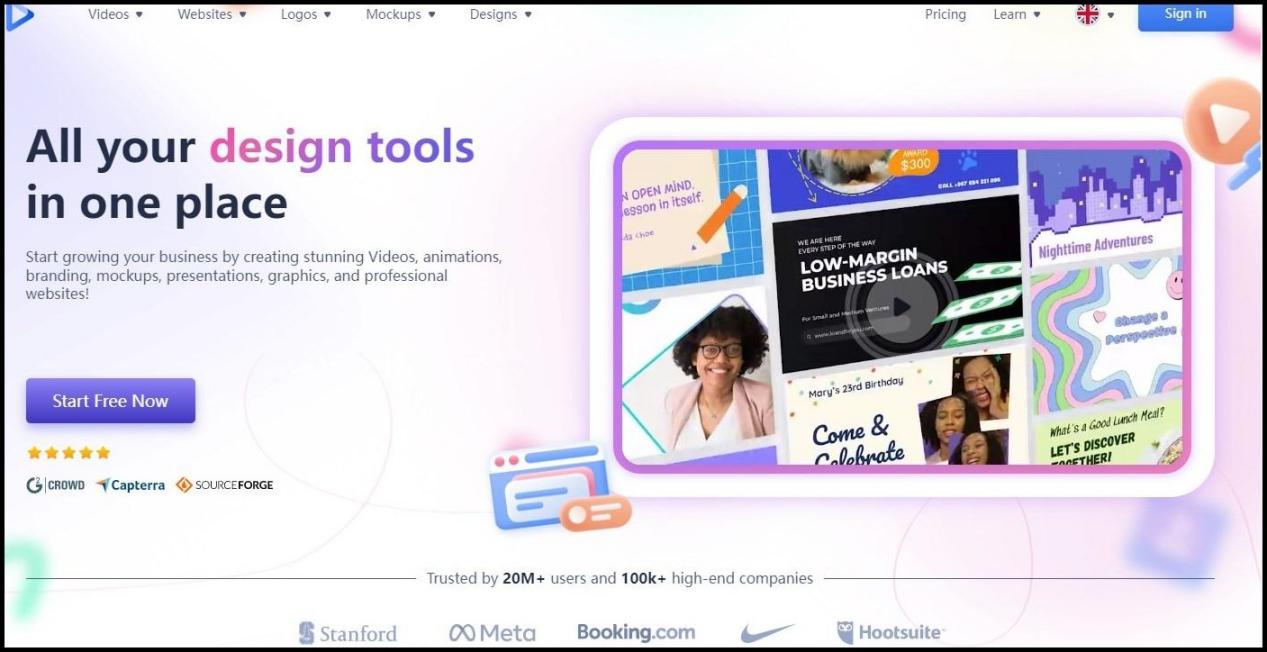Open the Logos menu
The width and height of the screenshot is (1267, 652).
306,14
